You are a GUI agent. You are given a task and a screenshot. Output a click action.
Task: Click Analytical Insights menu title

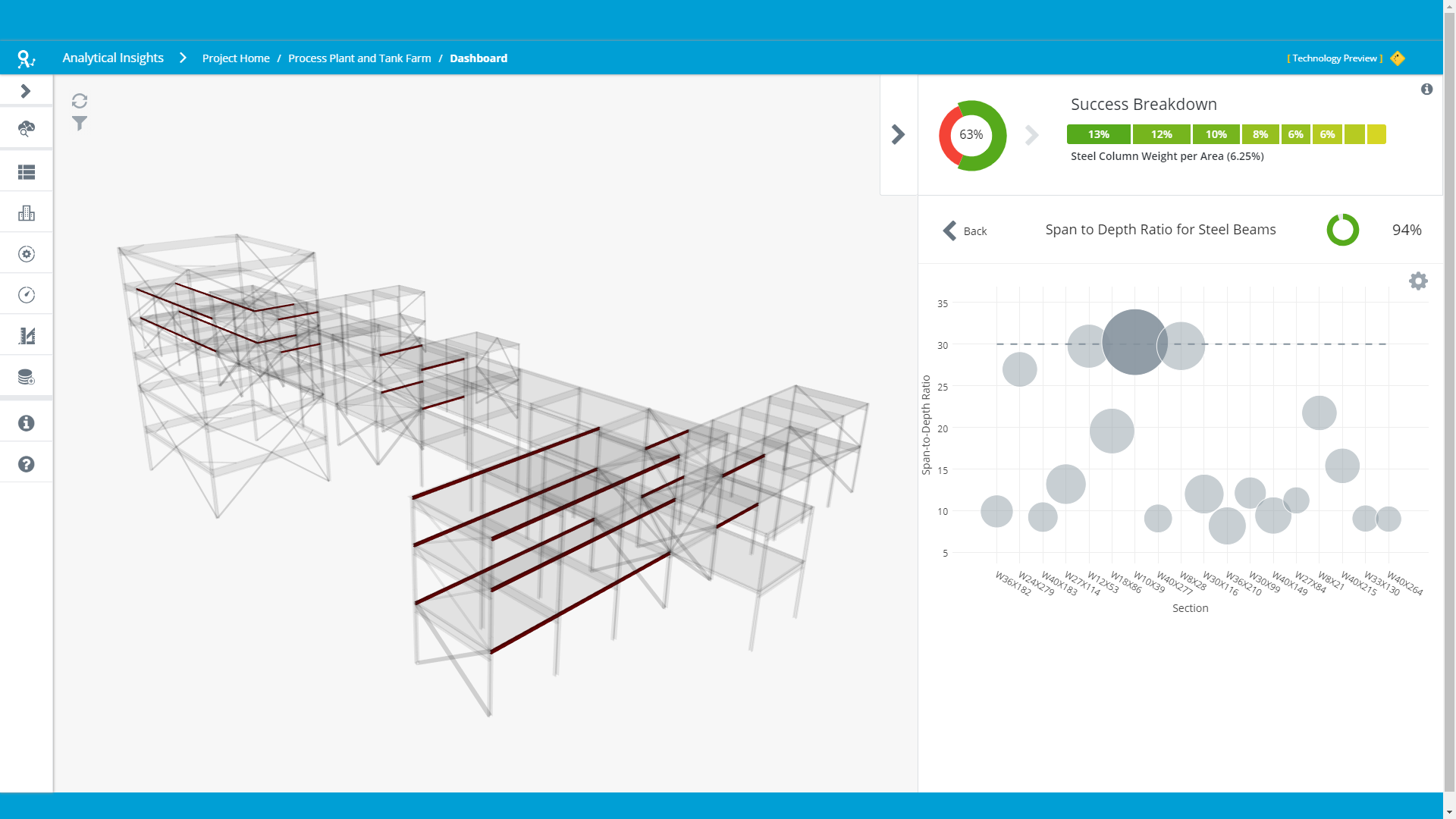pos(113,58)
